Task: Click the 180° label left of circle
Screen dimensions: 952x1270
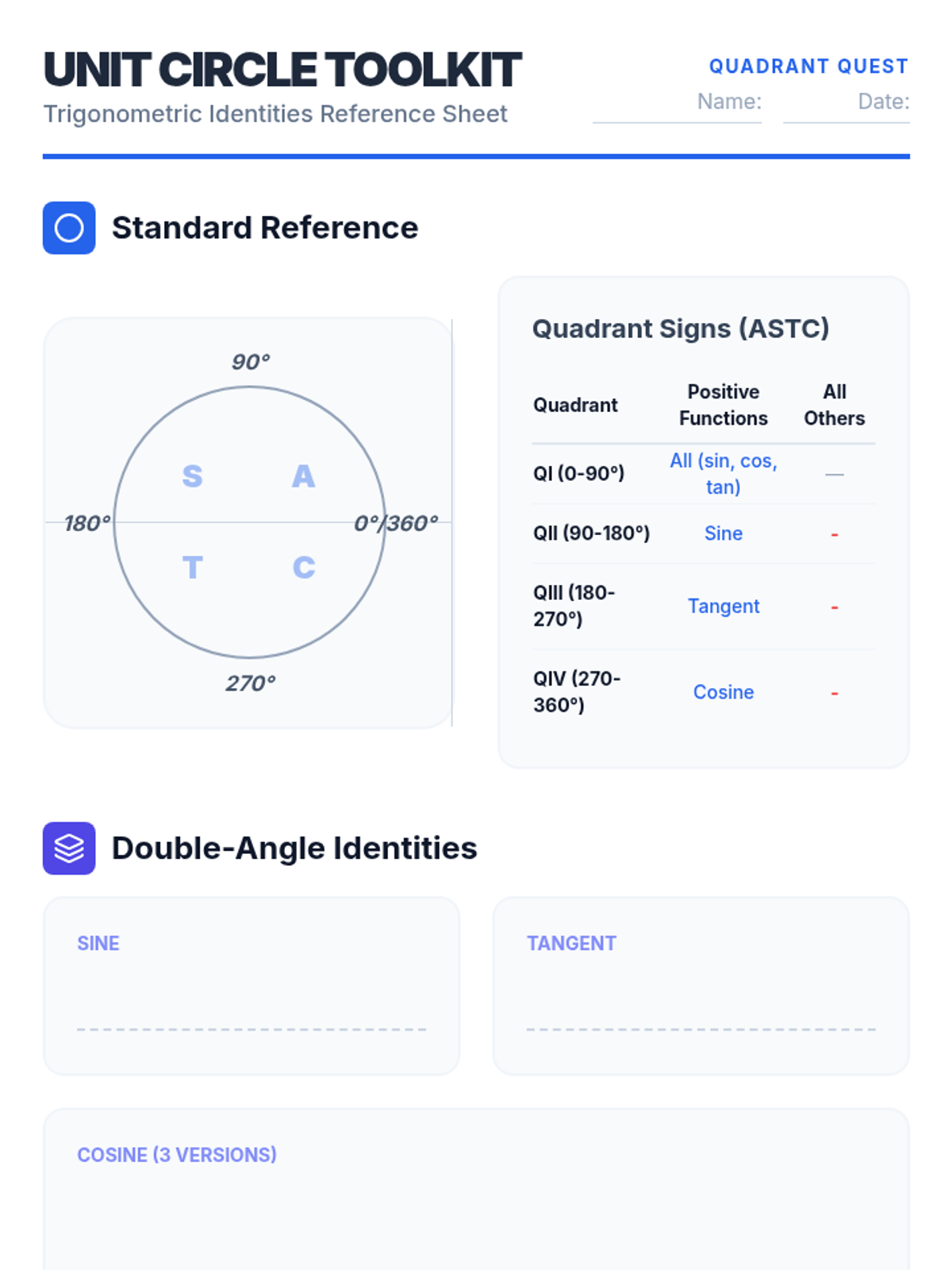Action: [86, 524]
